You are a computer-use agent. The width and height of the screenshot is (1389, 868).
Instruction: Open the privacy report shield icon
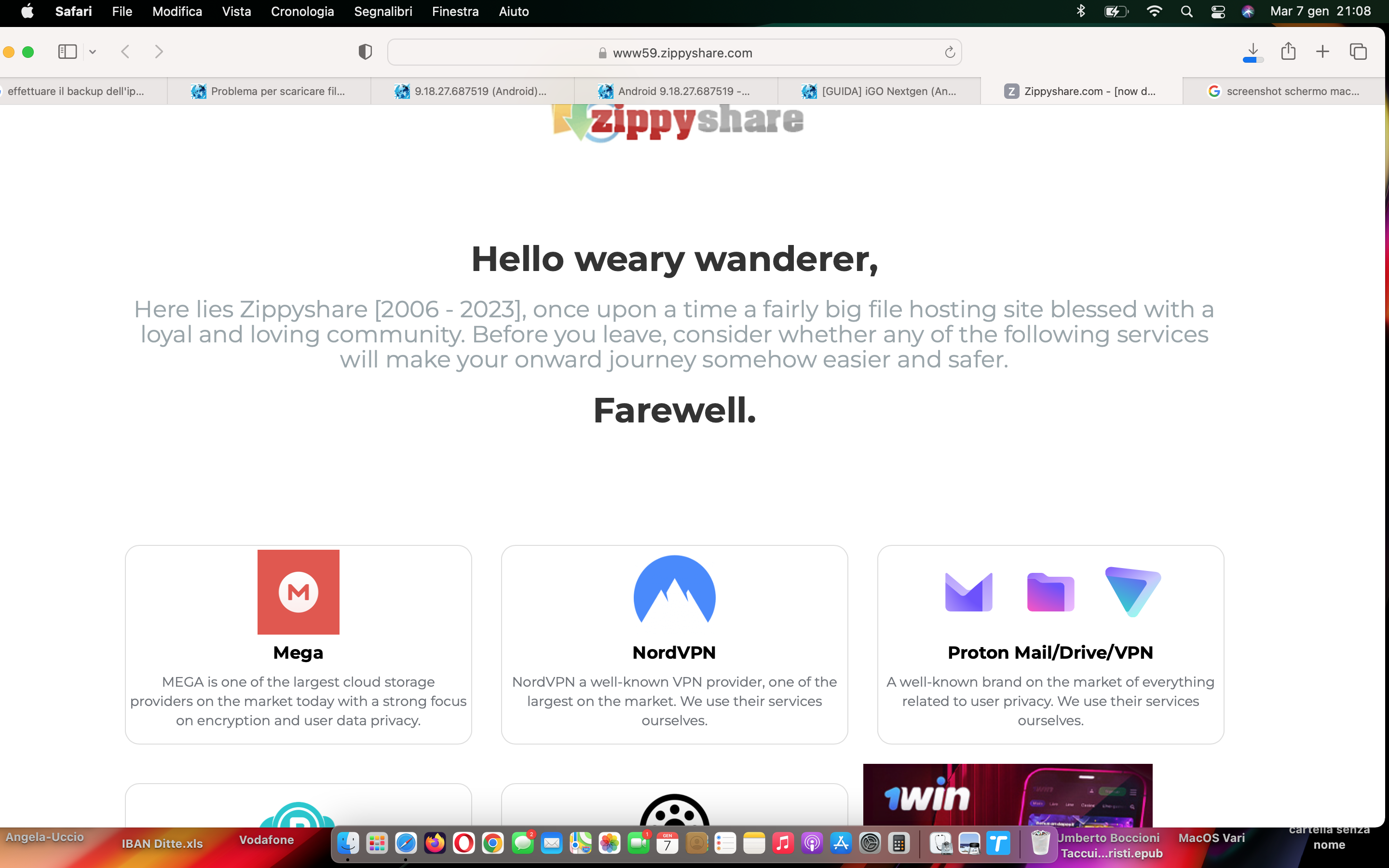click(x=365, y=52)
